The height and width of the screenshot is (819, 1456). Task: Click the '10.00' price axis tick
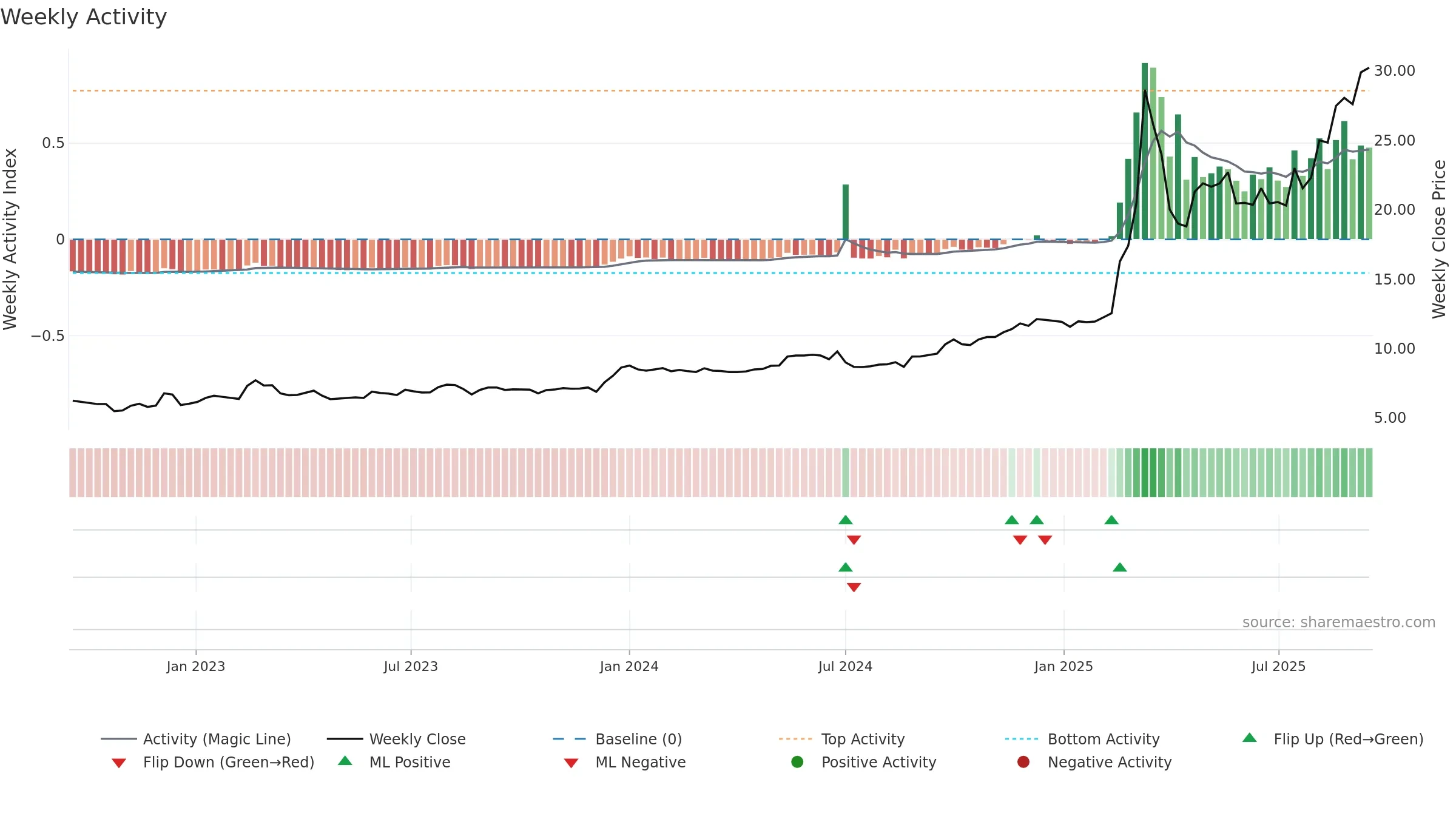[1395, 348]
